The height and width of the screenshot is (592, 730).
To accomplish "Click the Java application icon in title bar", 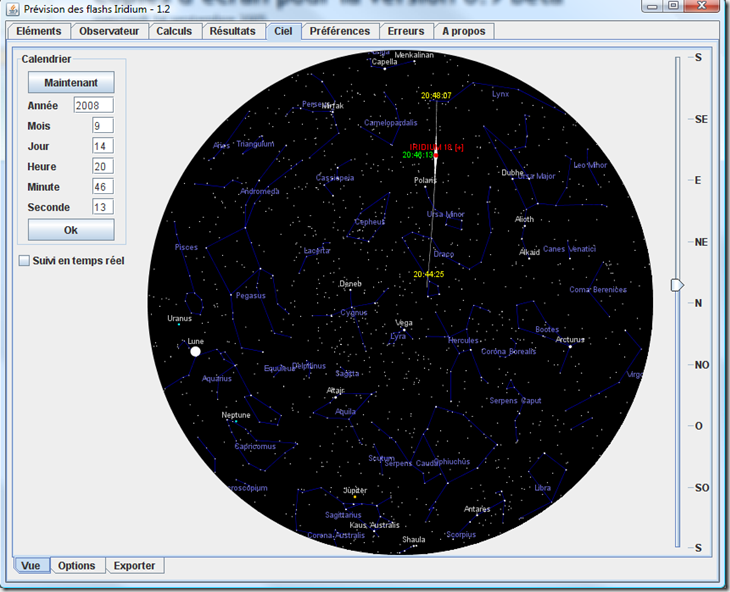I will click(x=13, y=9).
